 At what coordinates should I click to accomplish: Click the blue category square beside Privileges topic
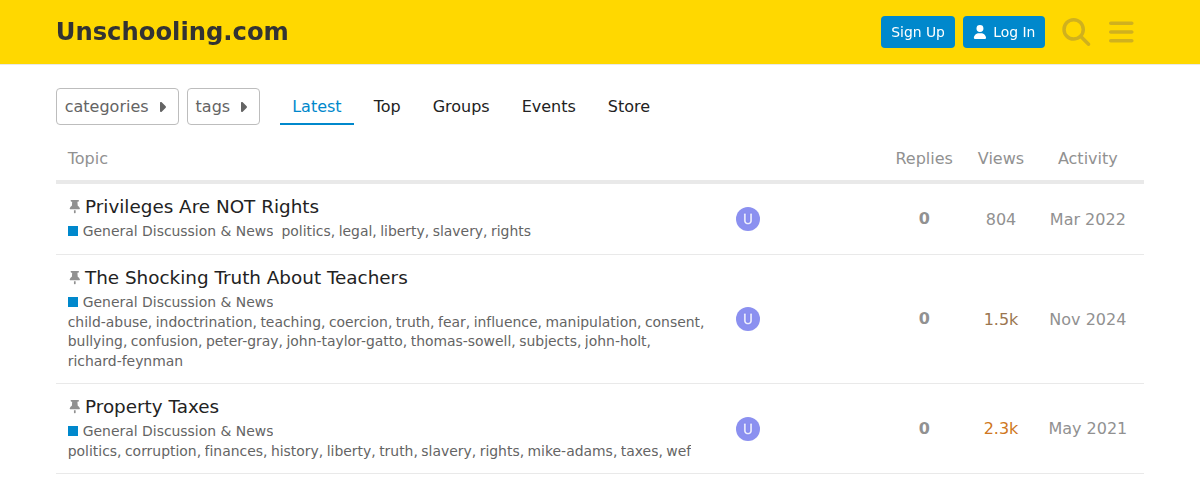click(73, 231)
